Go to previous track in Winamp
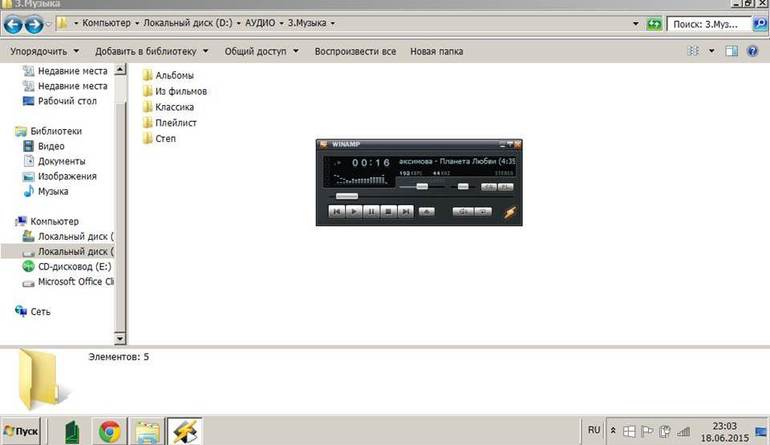Viewport: 770px width, 445px height. [336, 212]
